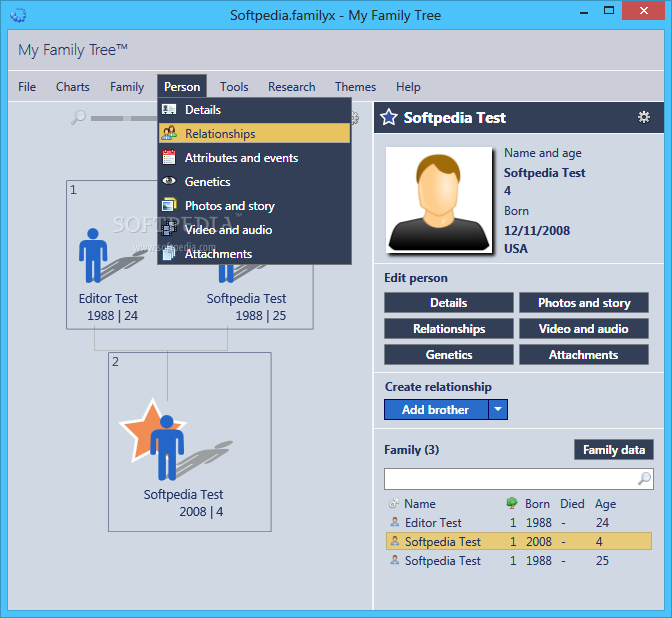Click the Details button under Edit person

pyautogui.click(x=449, y=303)
